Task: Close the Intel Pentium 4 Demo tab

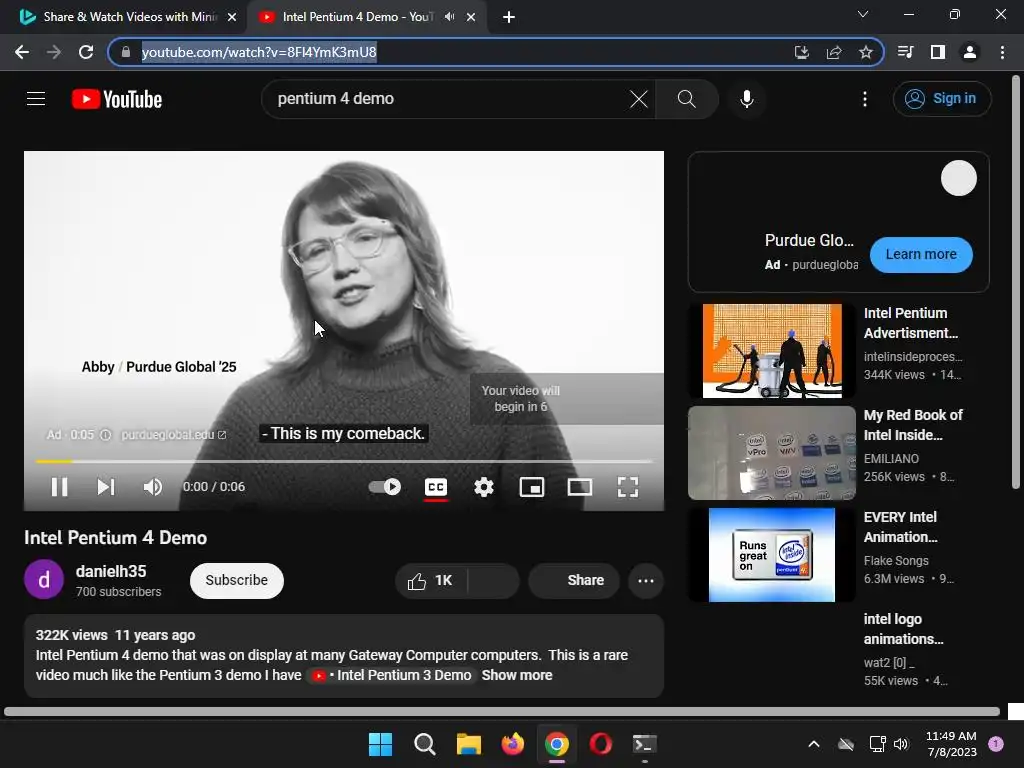Action: (471, 18)
